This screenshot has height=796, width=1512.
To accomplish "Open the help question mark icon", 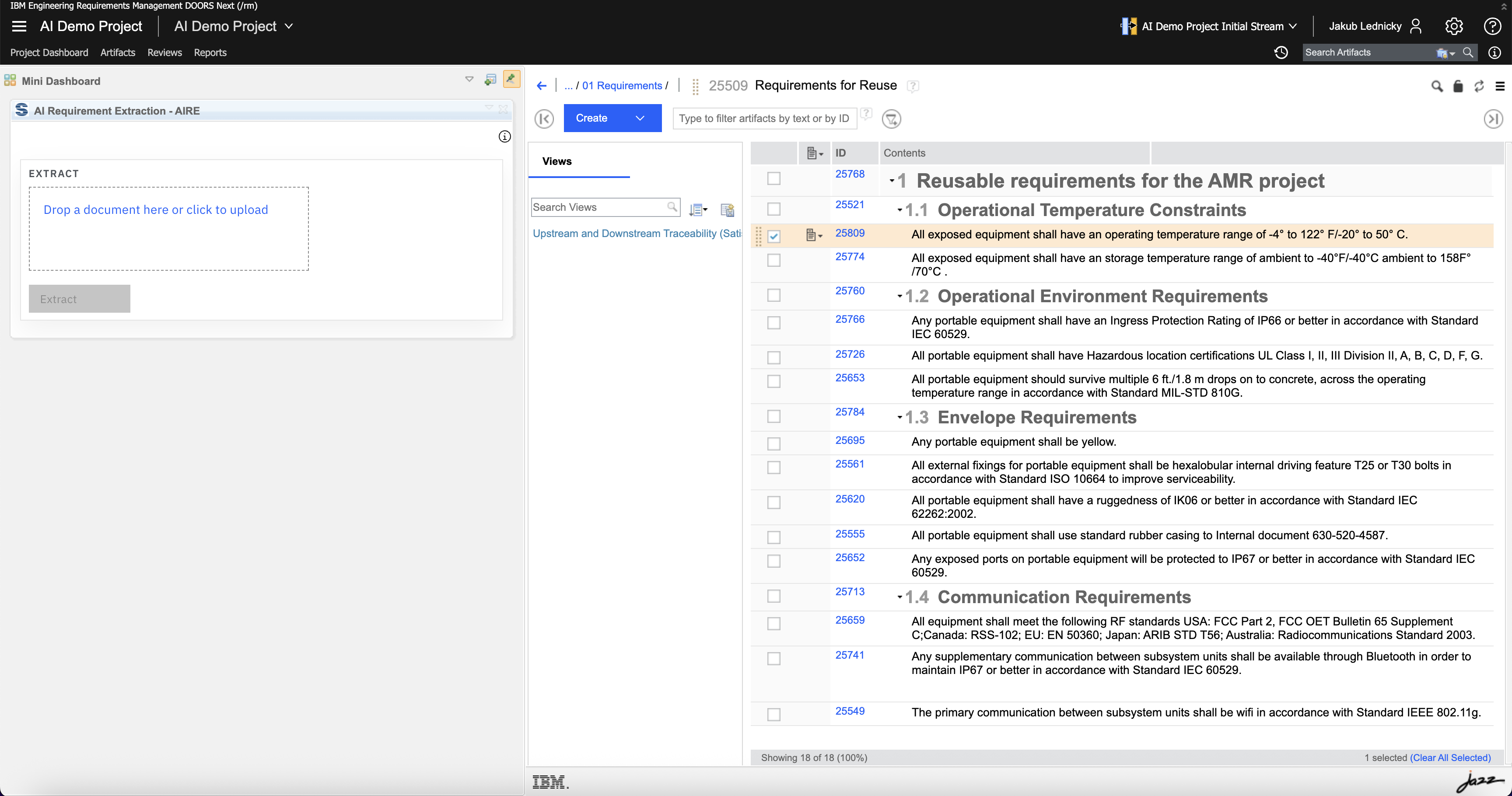I will tap(1492, 26).
